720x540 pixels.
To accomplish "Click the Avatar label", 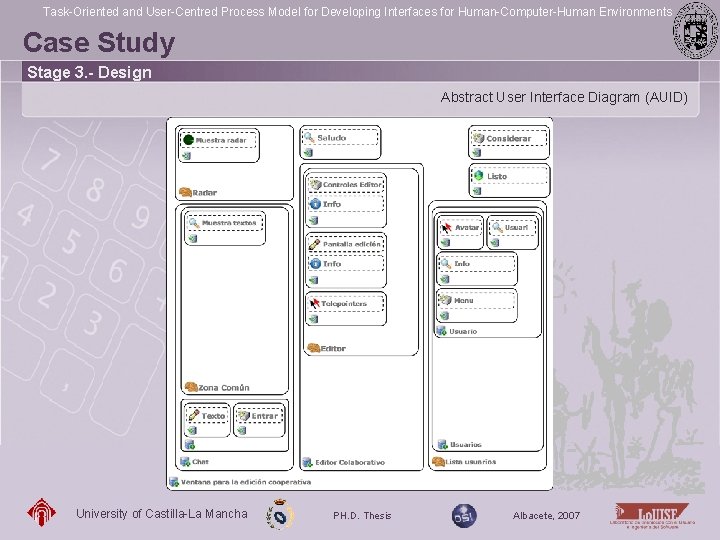I will pos(467,227).
